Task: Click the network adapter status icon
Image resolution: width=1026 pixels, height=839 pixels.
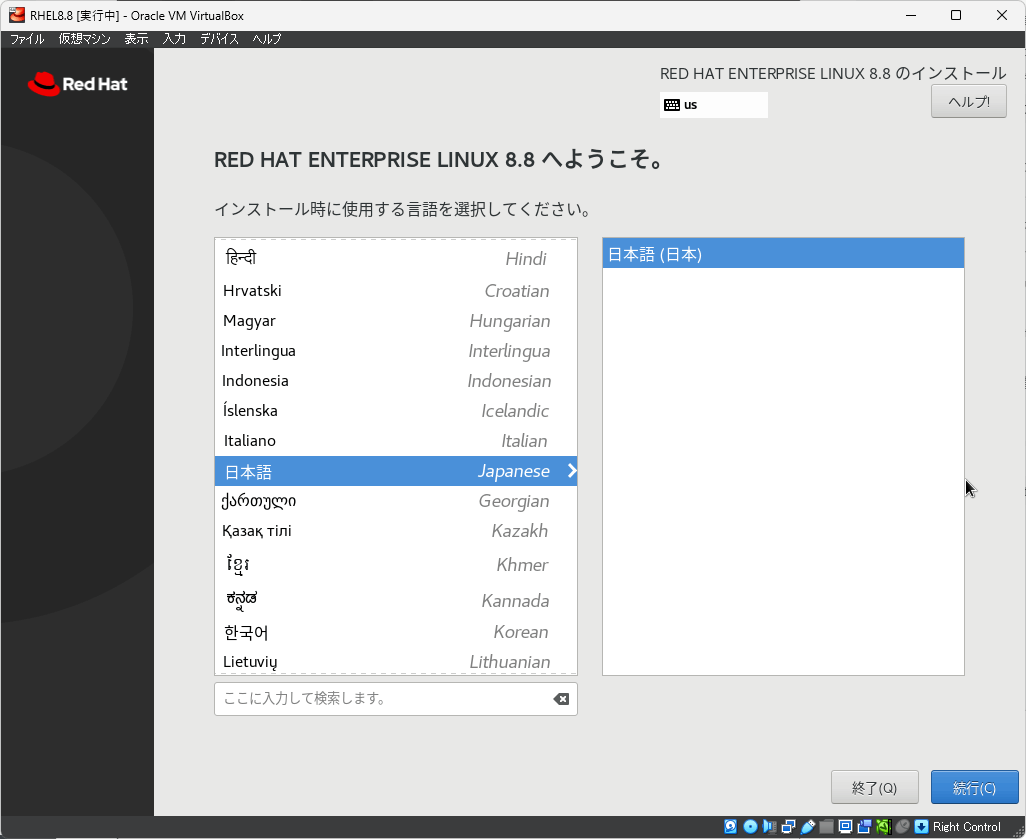Action: 788,827
